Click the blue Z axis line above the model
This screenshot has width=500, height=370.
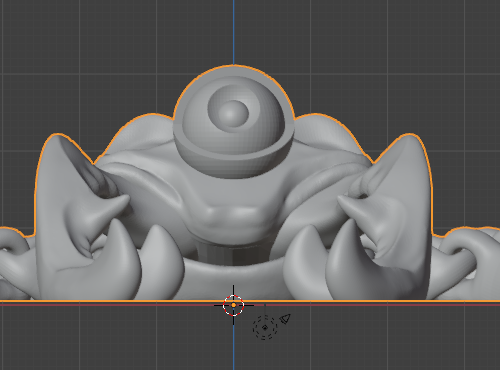(x=234, y=32)
